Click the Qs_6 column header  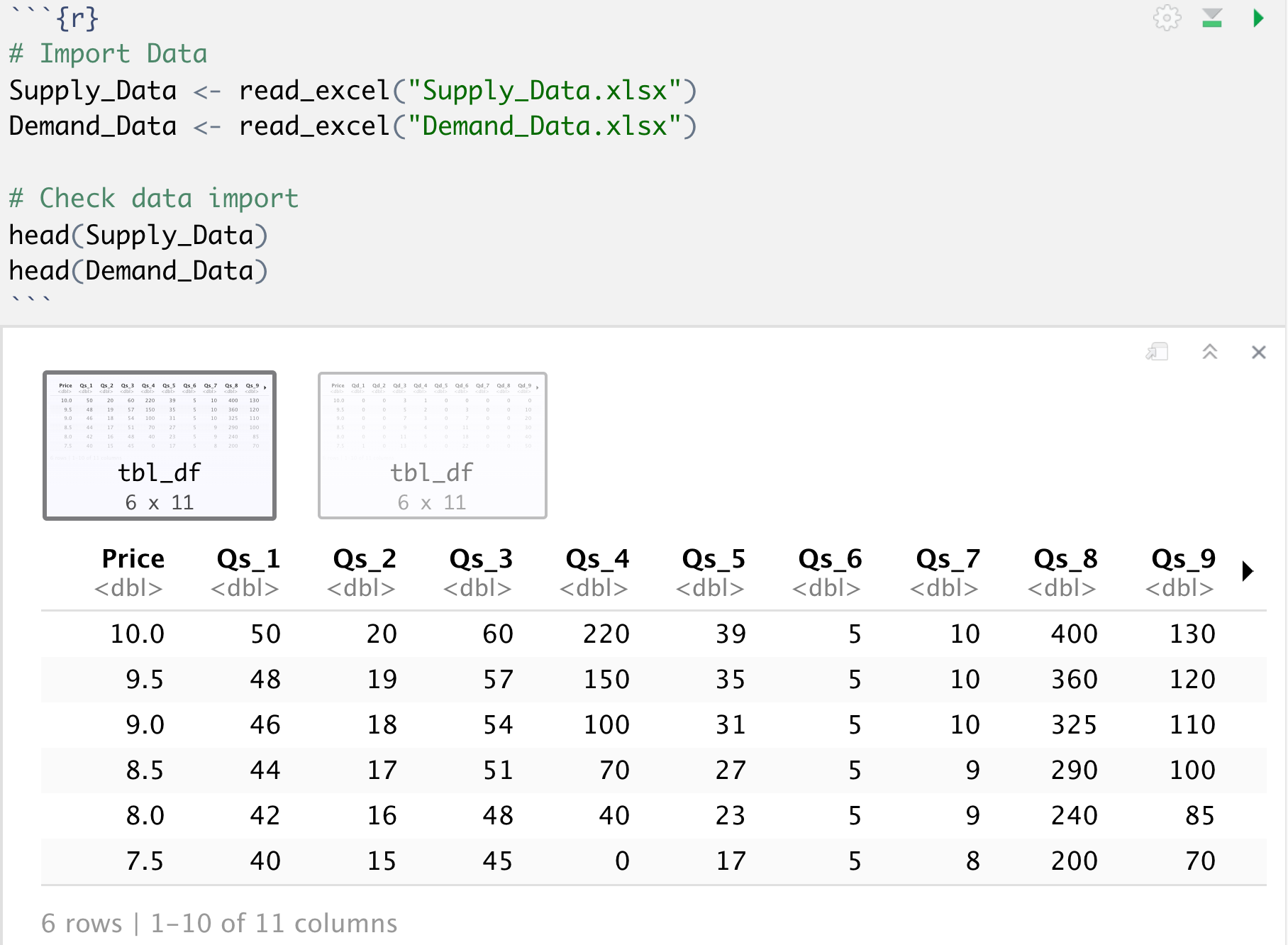[830, 559]
